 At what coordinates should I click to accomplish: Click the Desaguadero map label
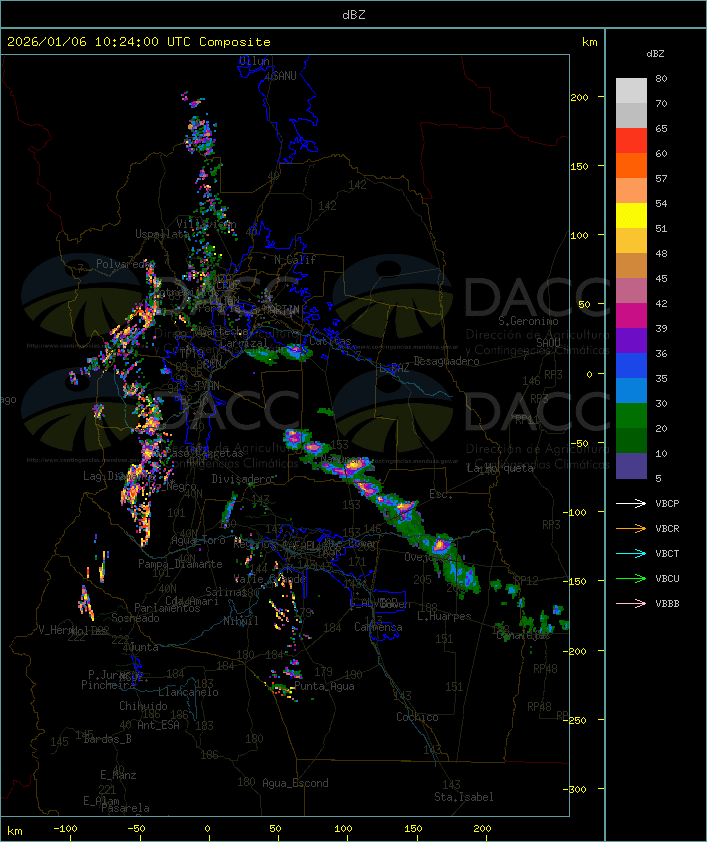pos(446,361)
